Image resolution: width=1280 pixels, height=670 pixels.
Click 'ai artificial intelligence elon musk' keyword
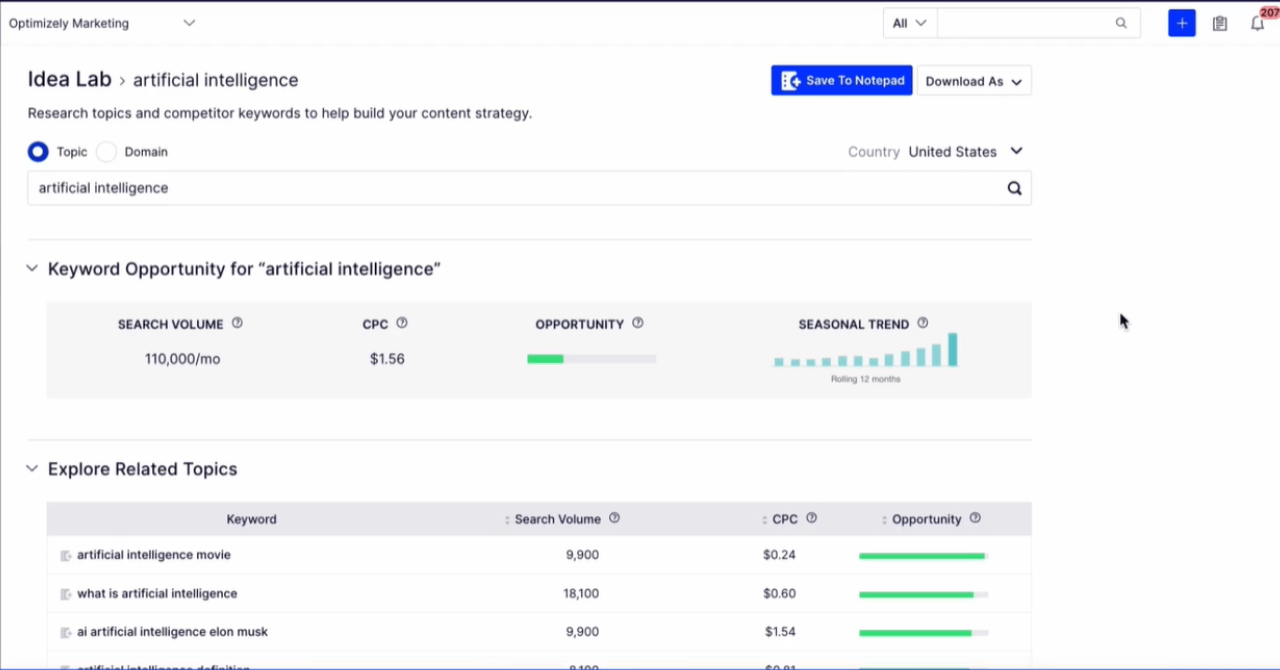pyautogui.click(x=173, y=632)
